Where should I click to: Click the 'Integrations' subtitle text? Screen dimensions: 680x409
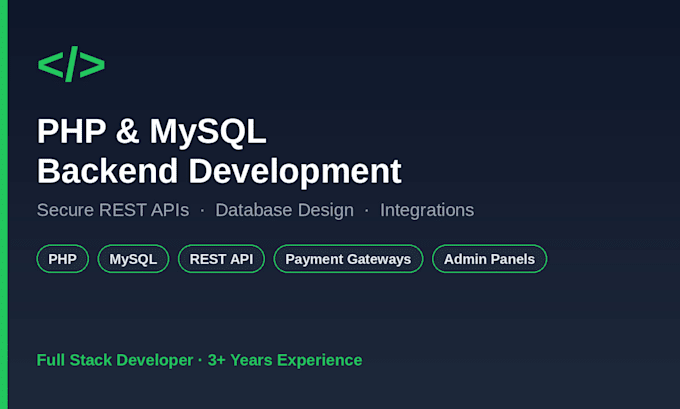click(427, 210)
